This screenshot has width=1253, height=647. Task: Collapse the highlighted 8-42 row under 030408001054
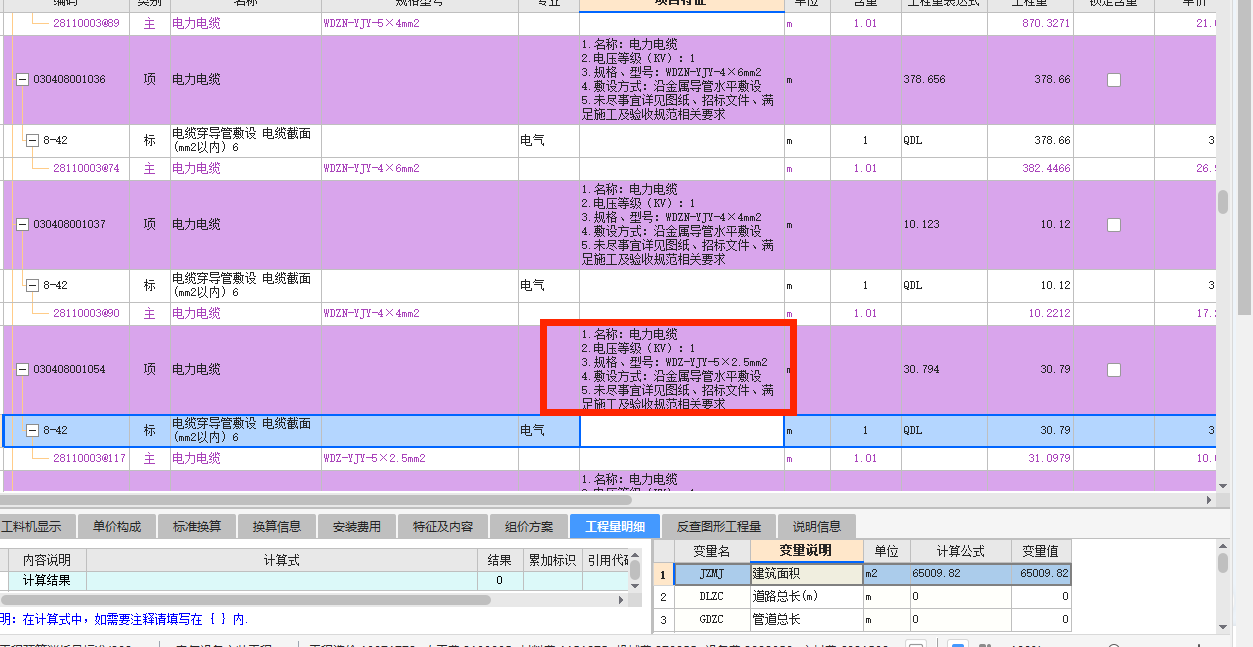pyautogui.click(x=32, y=431)
